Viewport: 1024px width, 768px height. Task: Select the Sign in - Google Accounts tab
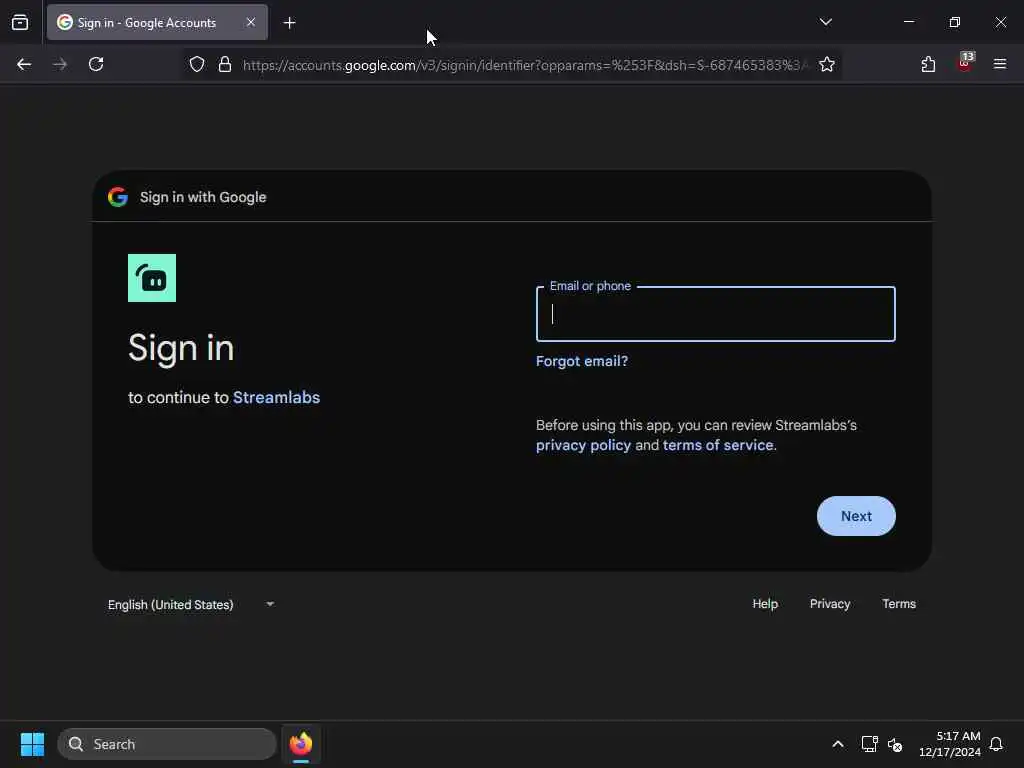point(157,22)
